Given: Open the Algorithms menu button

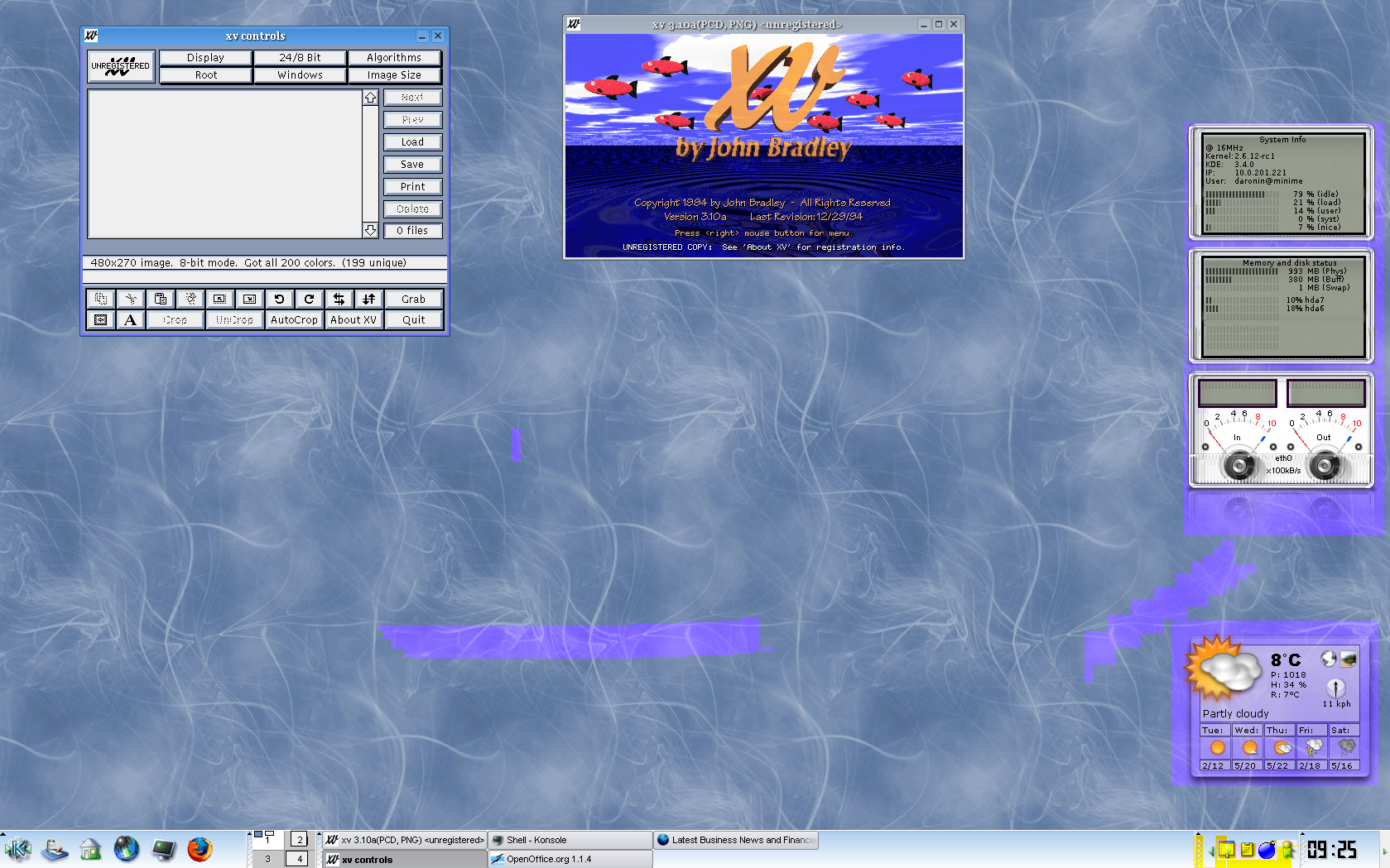Looking at the screenshot, I should coord(394,58).
